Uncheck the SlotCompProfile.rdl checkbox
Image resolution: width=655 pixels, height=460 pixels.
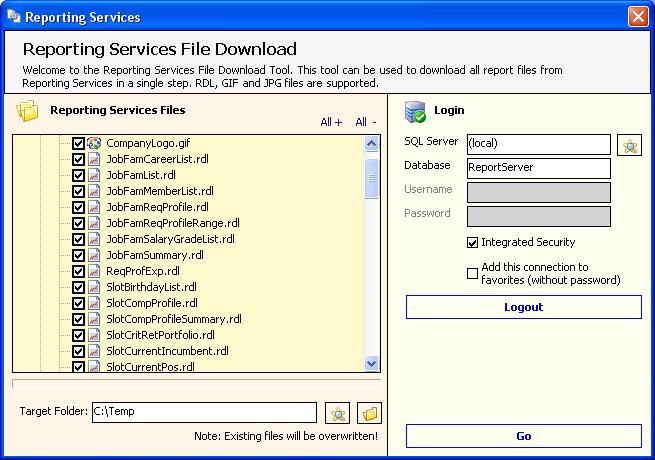pyautogui.click(x=78, y=303)
